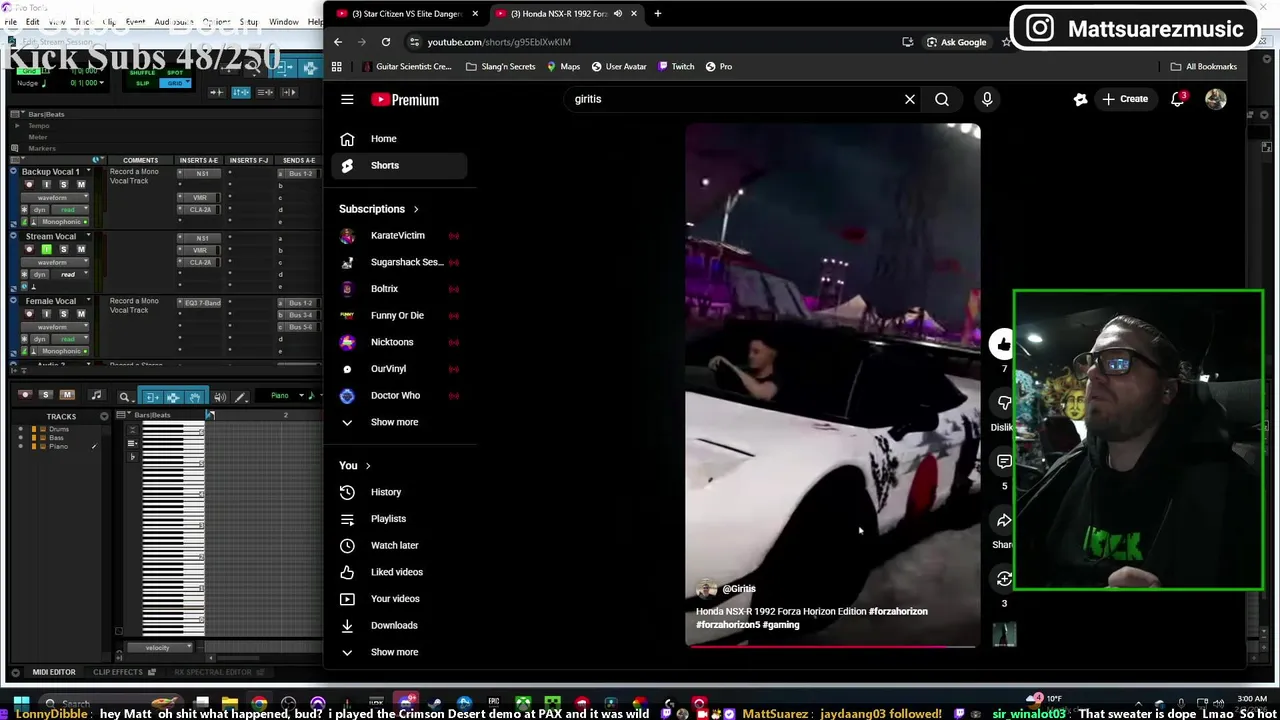Open YouTube notifications bell
Screen dimensions: 1280x720
(1178, 99)
